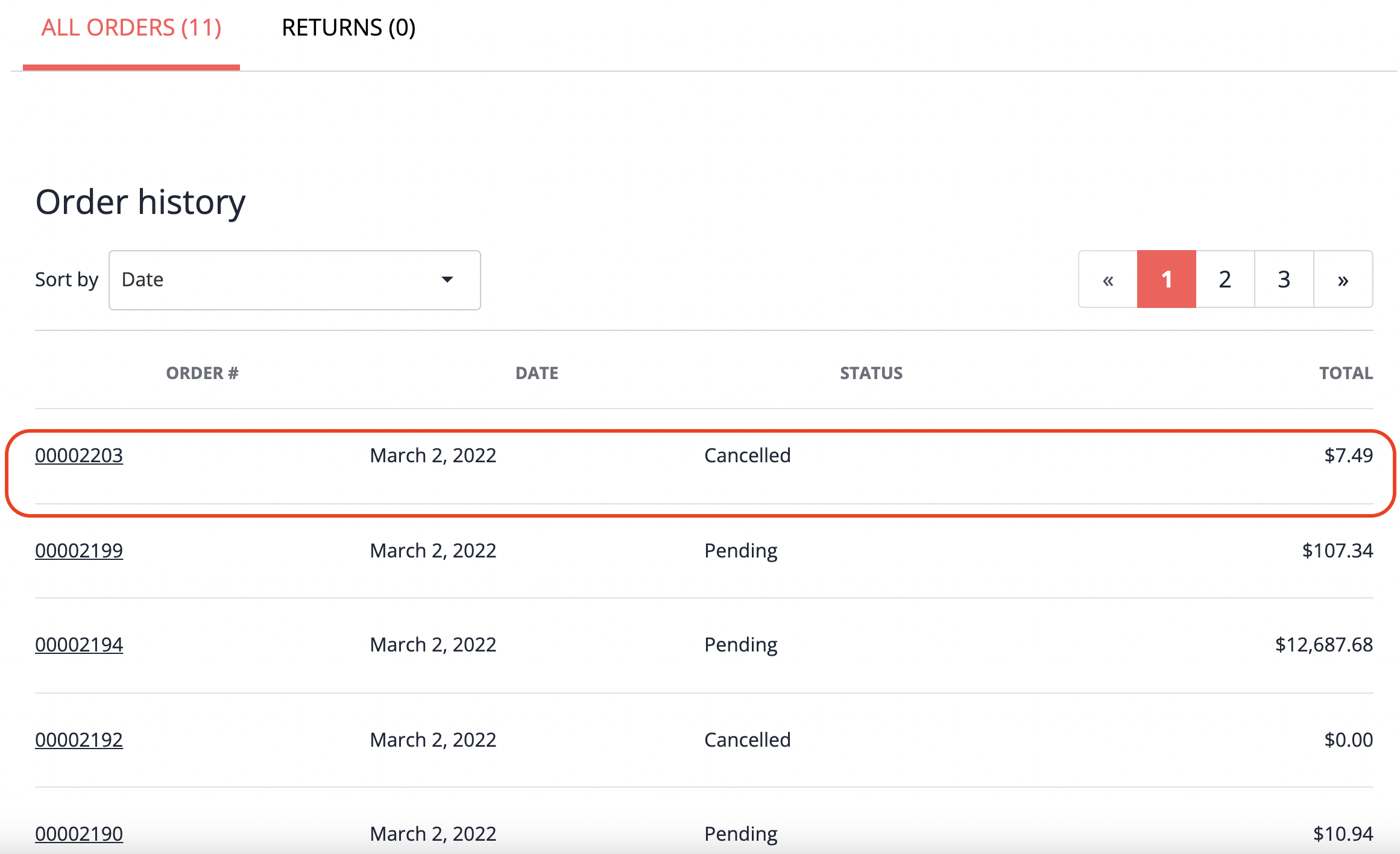This screenshot has height=854, width=1400.
Task: Go to page 2 of orders
Action: coord(1225,279)
